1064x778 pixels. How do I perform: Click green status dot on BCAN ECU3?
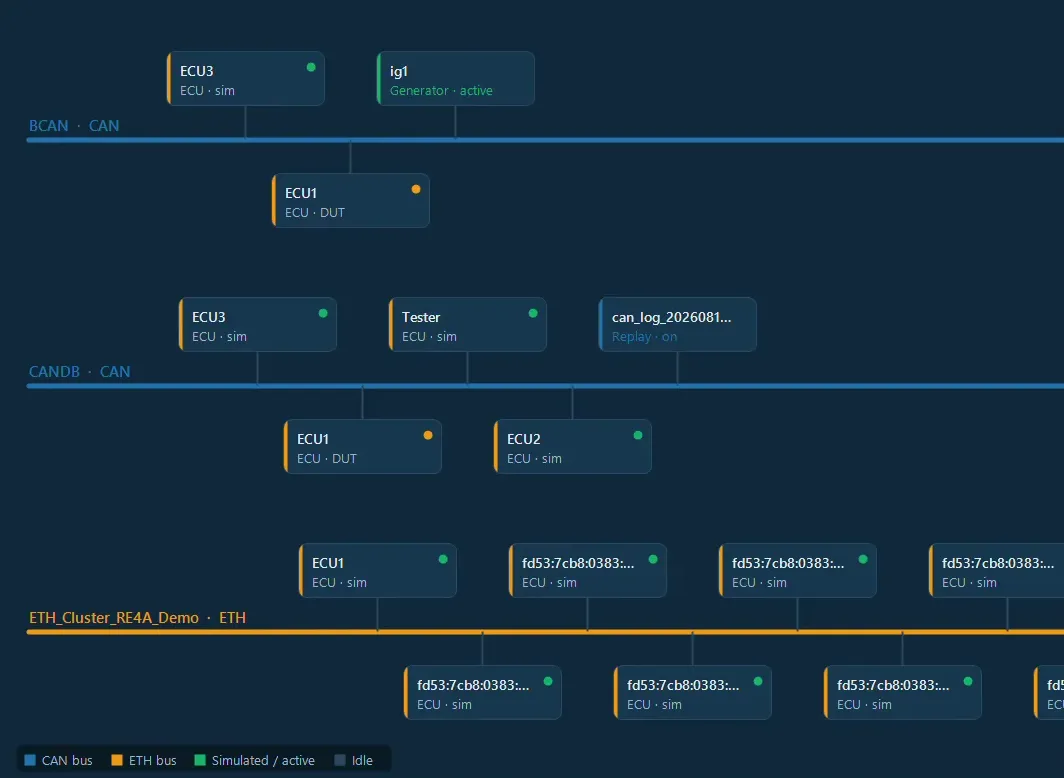point(311,67)
